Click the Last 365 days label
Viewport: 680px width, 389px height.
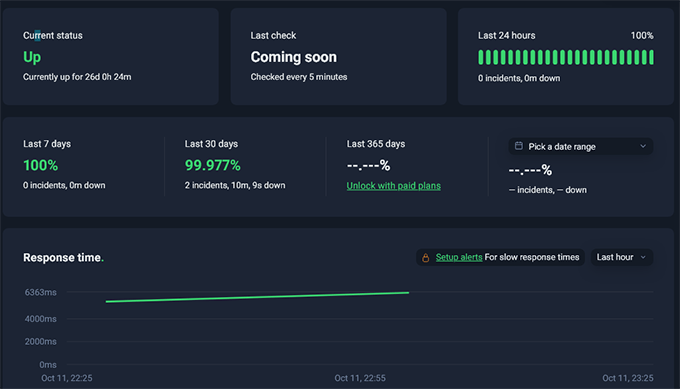tap(376, 144)
